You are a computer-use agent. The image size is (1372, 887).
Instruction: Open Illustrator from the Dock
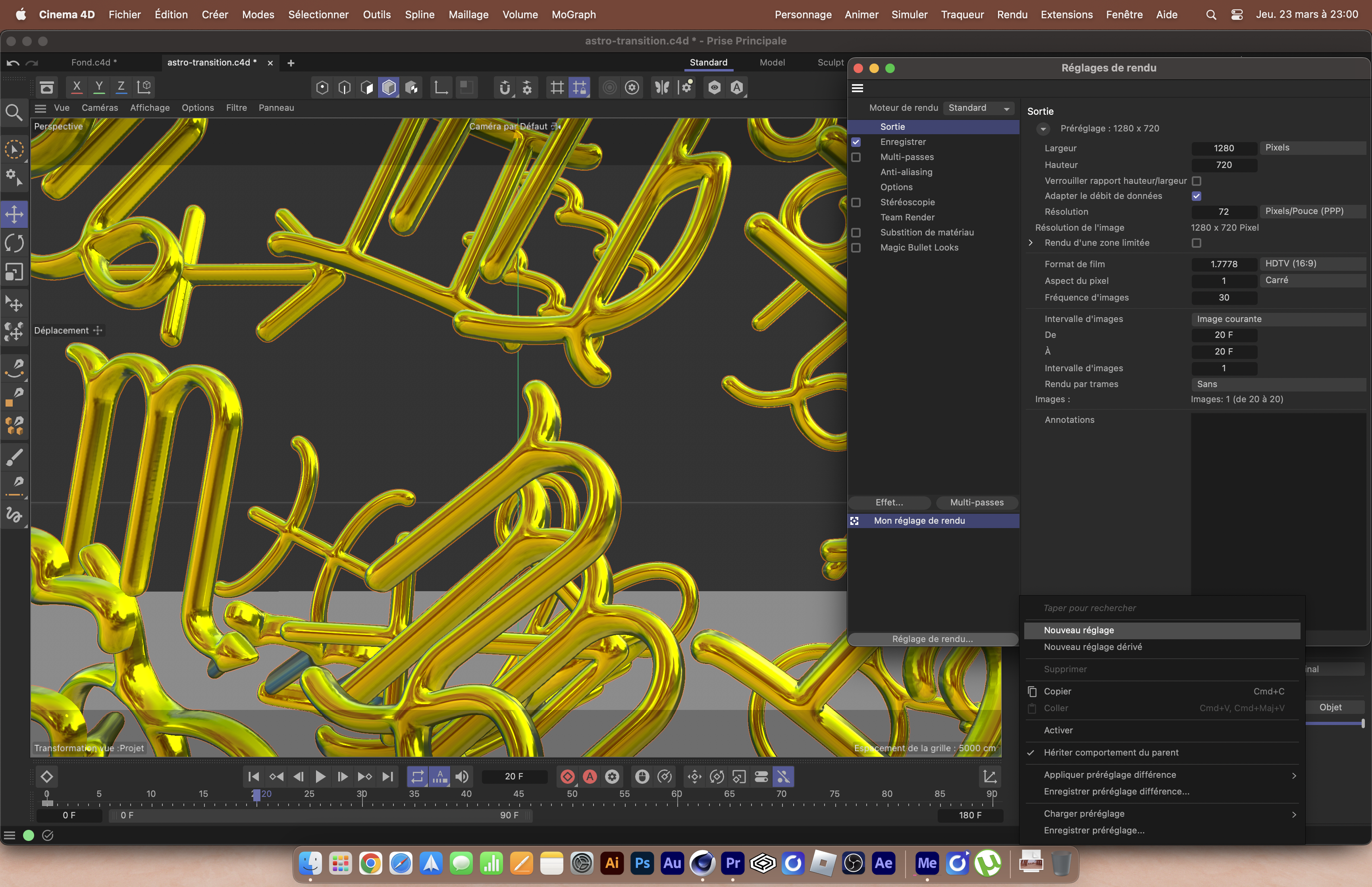[x=612, y=863]
